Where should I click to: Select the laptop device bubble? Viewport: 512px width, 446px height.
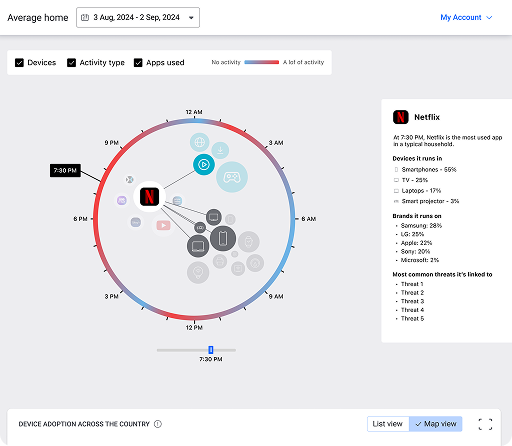click(x=198, y=246)
